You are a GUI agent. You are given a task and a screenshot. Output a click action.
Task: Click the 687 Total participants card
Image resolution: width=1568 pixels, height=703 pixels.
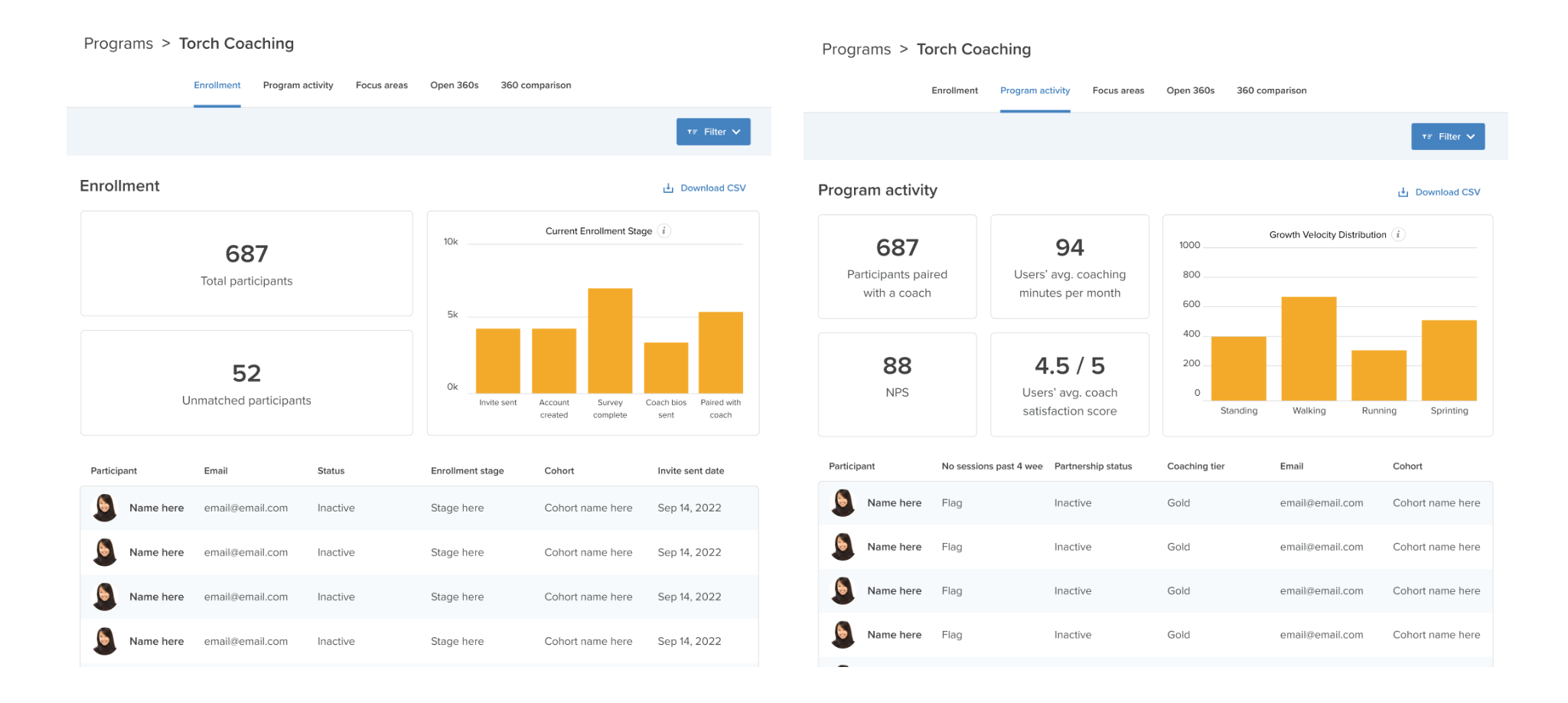tap(246, 263)
